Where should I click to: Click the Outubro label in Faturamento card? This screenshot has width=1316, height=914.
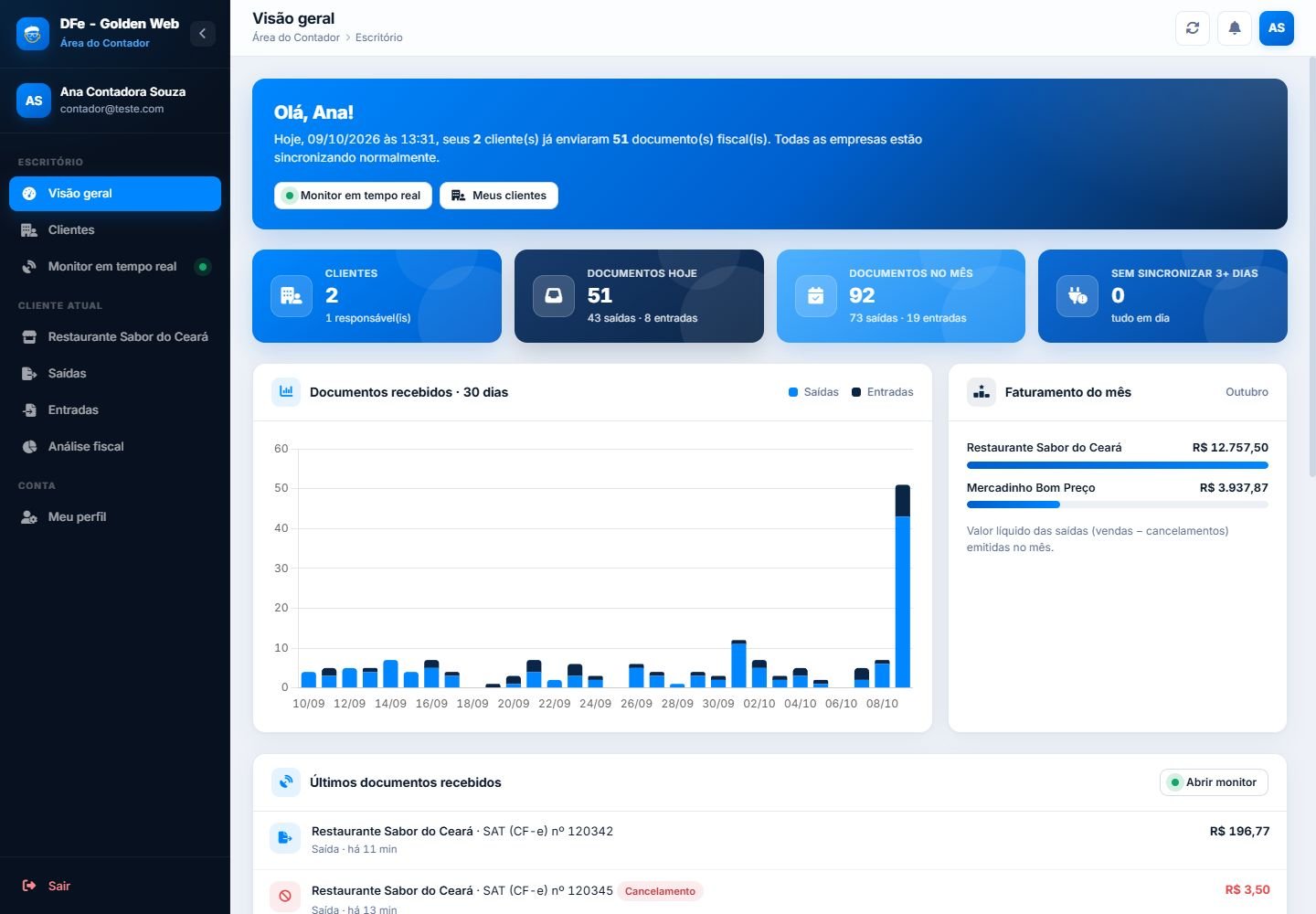tap(1247, 392)
